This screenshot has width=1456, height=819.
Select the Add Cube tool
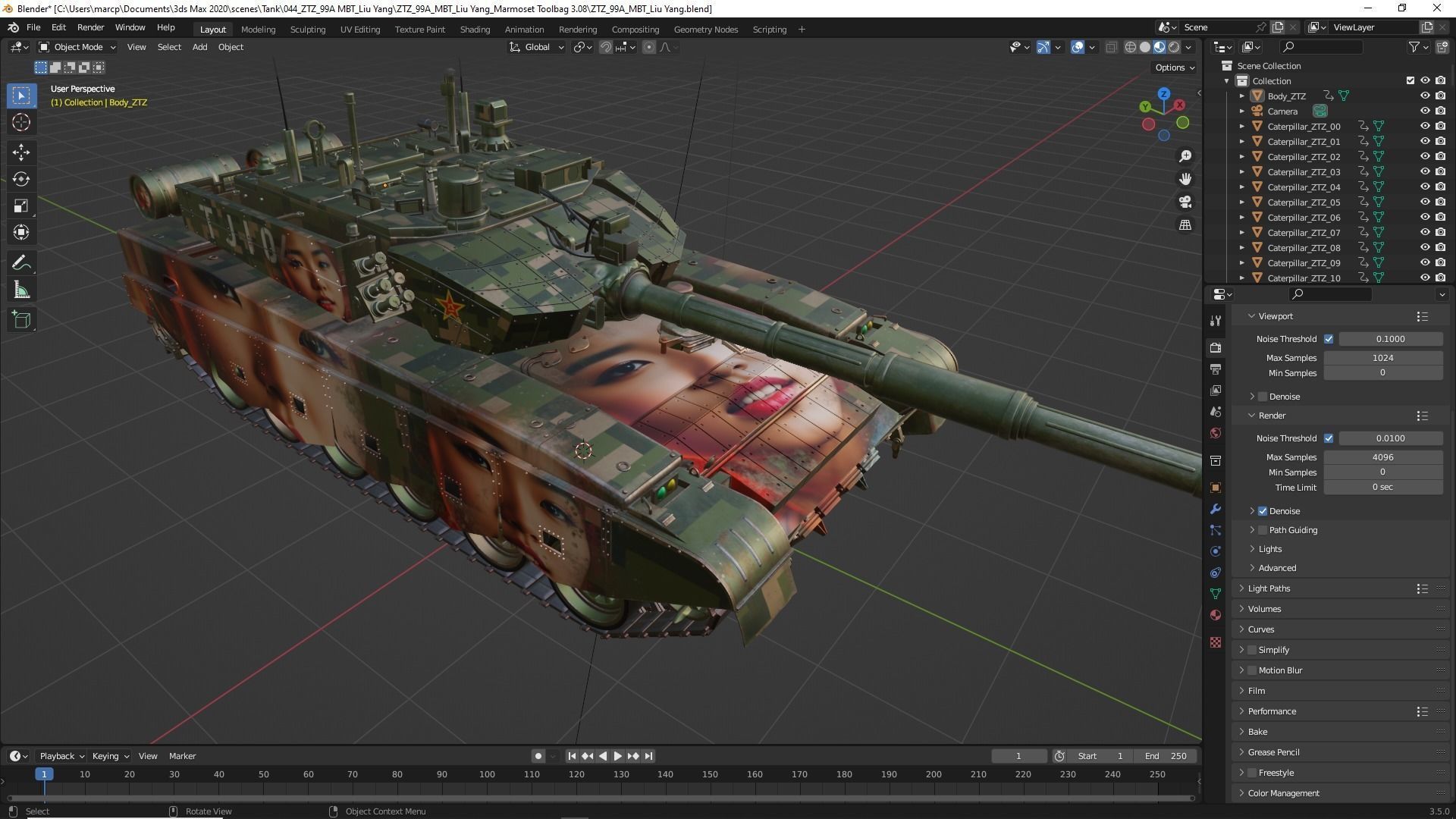[x=21, y=320]
